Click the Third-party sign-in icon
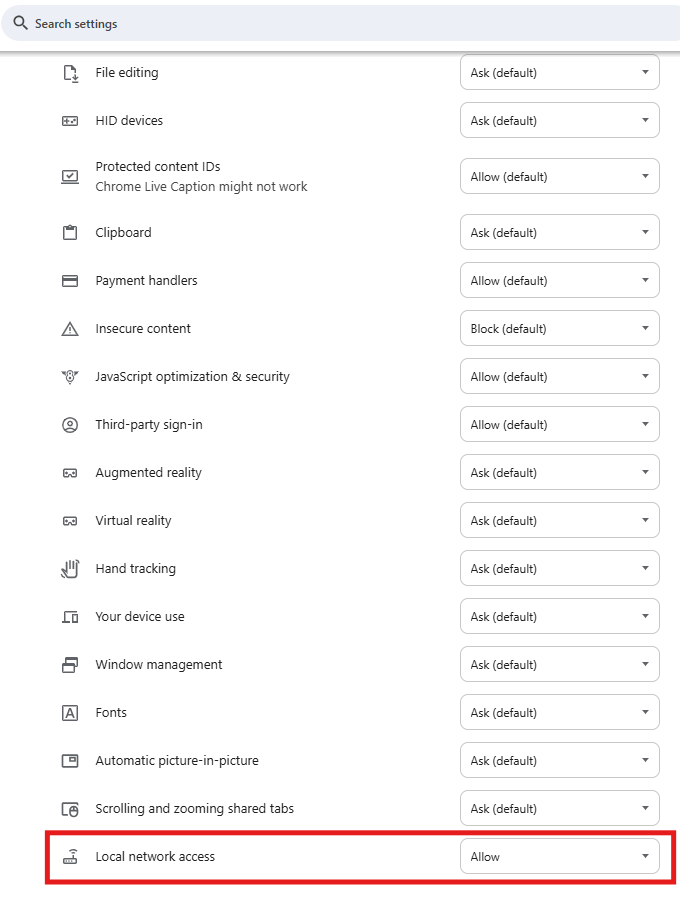 pyautogui.click(x=70, y=425)
